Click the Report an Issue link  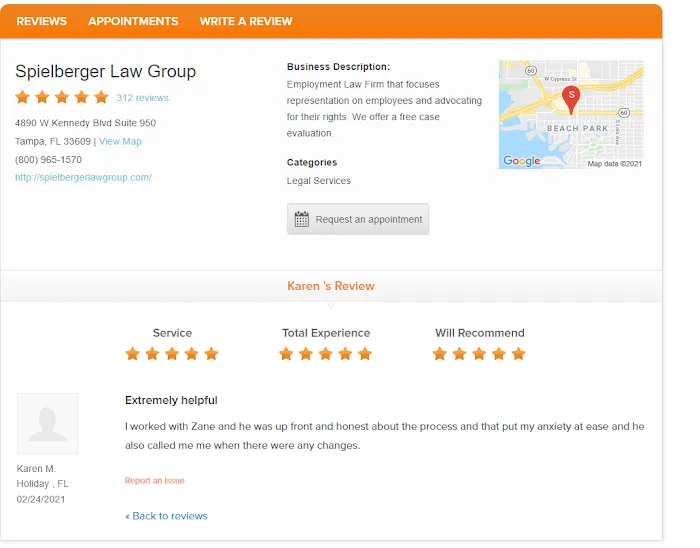pos(154,481)
